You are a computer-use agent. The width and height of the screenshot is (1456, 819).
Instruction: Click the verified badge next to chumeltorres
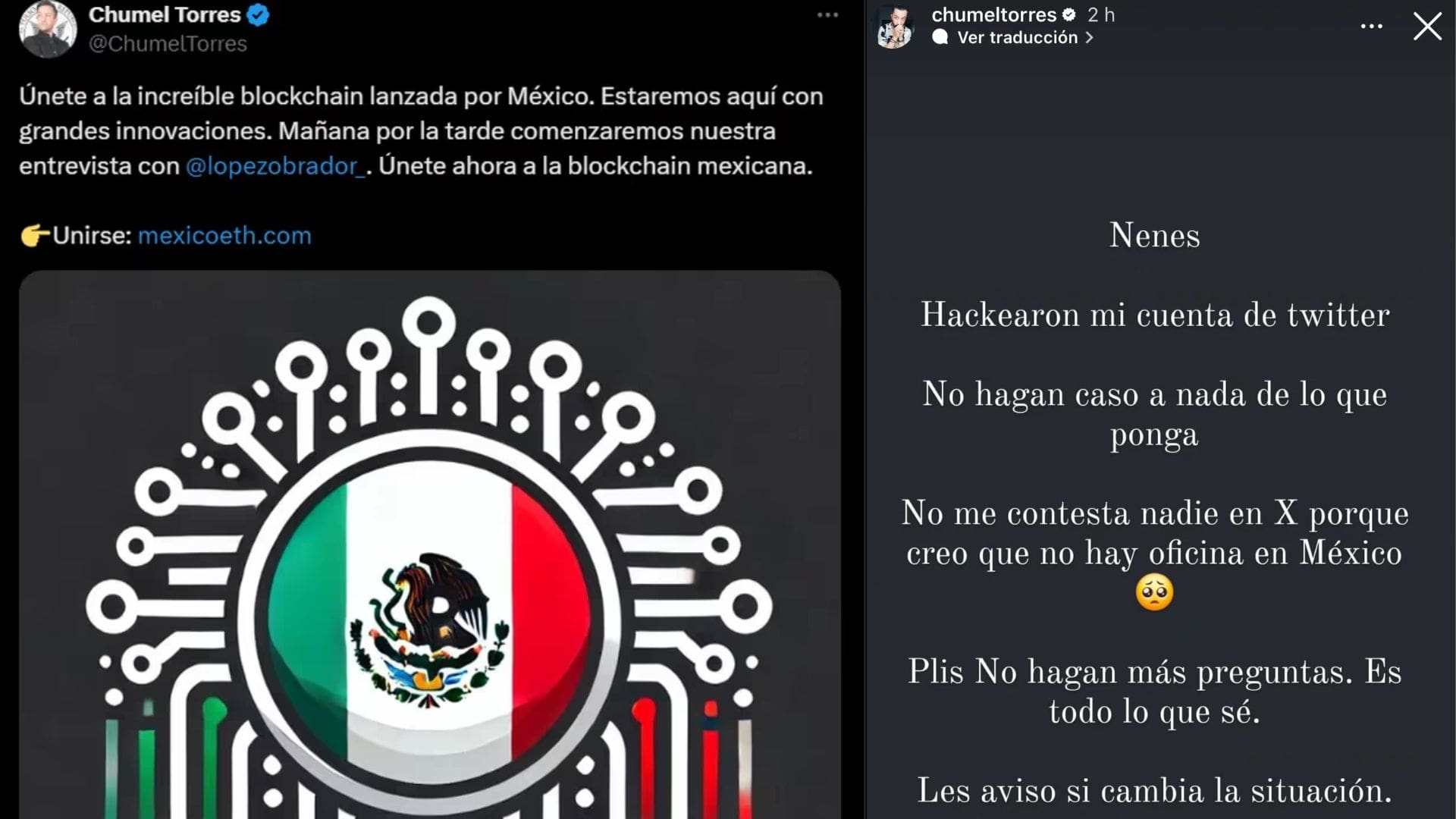[x=1069, y=14]
